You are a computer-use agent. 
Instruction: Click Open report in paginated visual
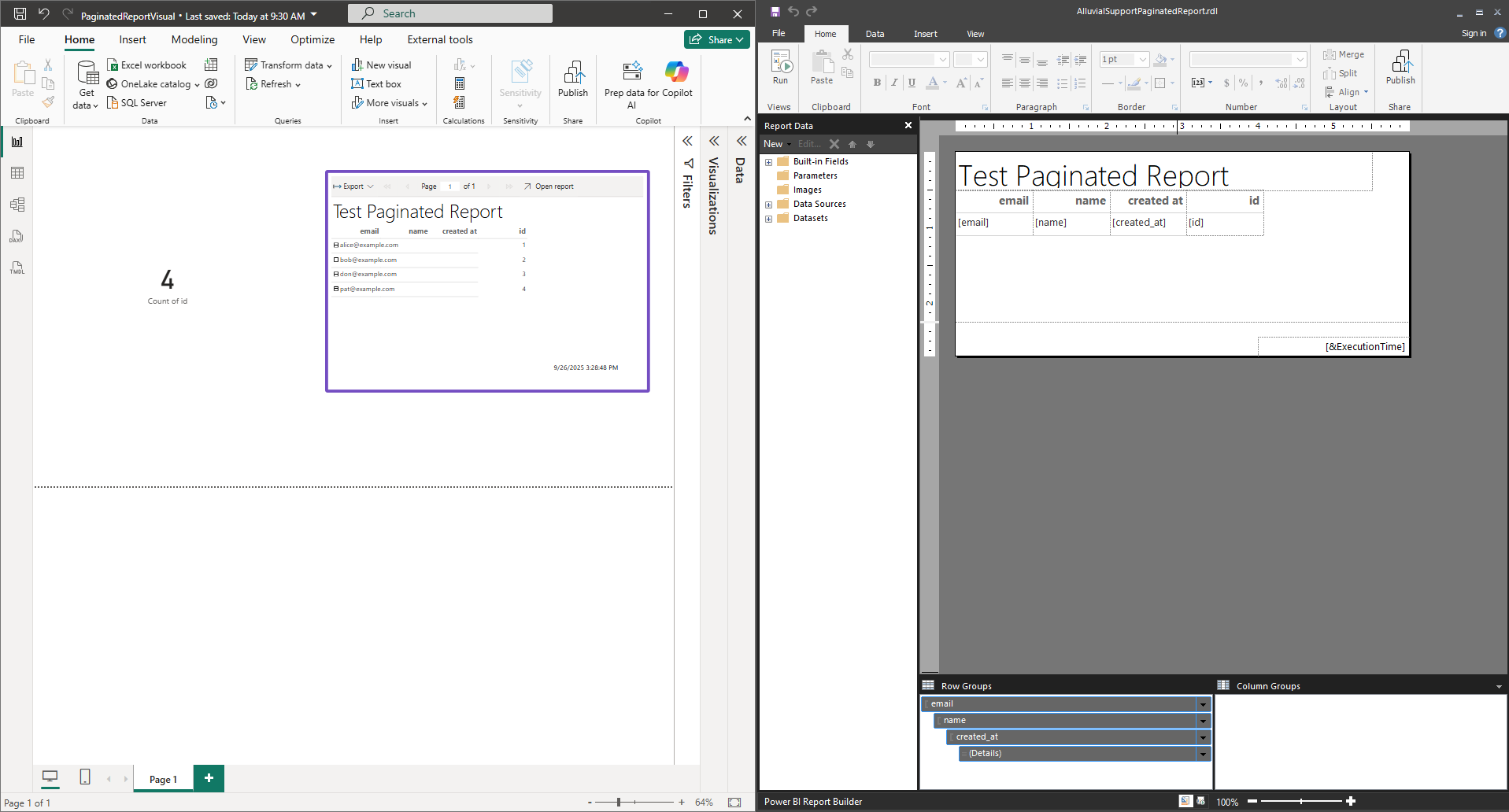tap(549, 186)
